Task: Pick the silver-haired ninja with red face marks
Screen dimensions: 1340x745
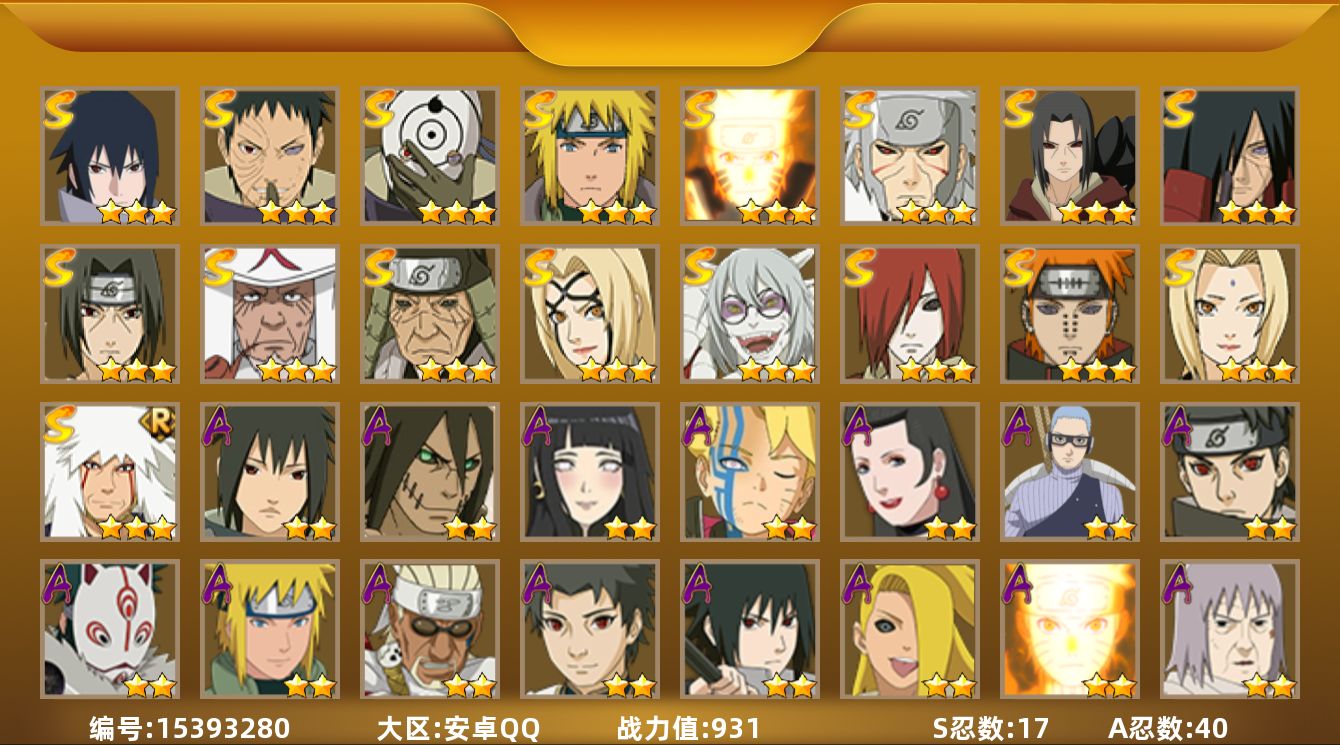Action: point(910,156)
